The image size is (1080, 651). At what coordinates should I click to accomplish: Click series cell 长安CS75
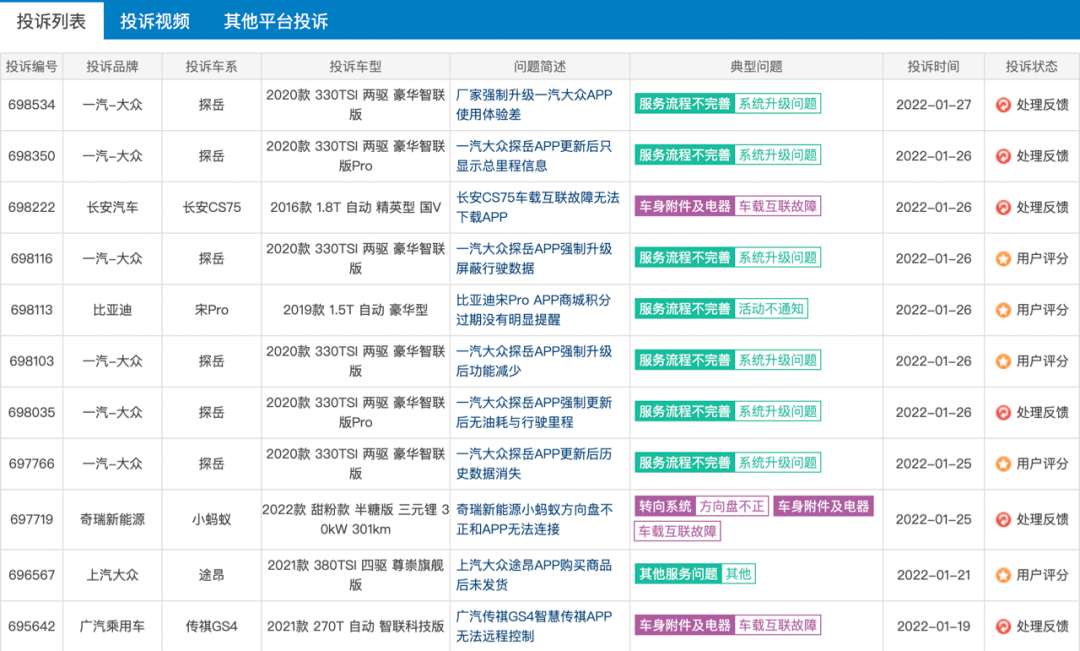pos(211,207)
